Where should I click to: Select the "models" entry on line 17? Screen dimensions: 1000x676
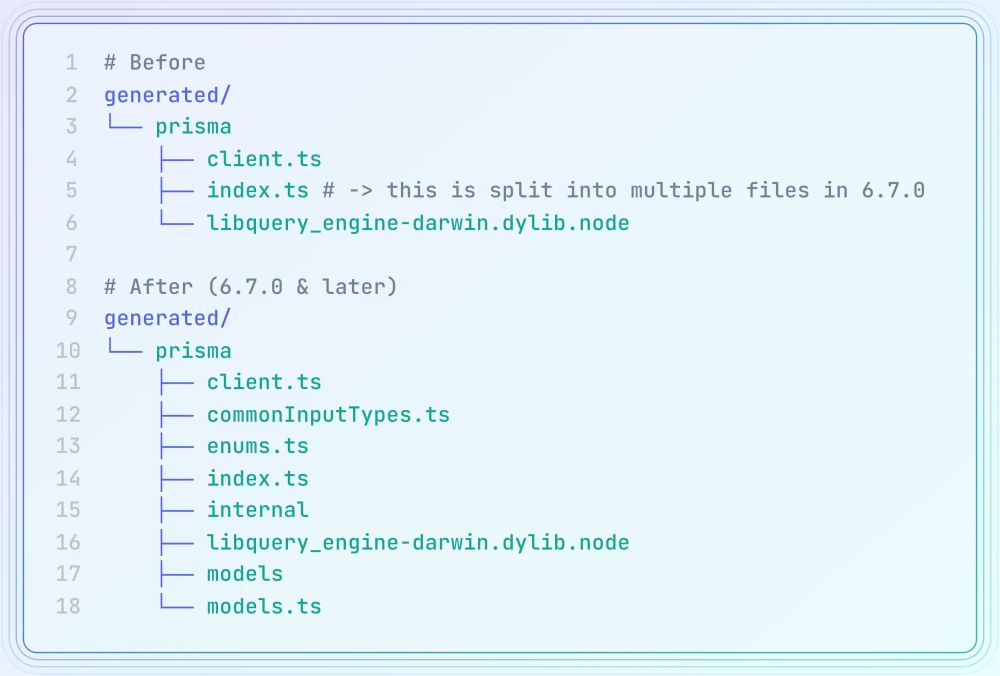[245, 573]
